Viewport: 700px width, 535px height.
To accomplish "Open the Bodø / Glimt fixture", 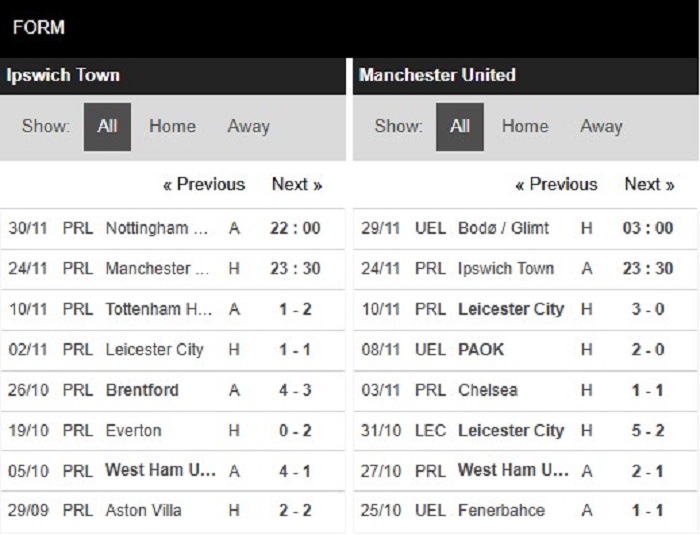I will [525, 229].
